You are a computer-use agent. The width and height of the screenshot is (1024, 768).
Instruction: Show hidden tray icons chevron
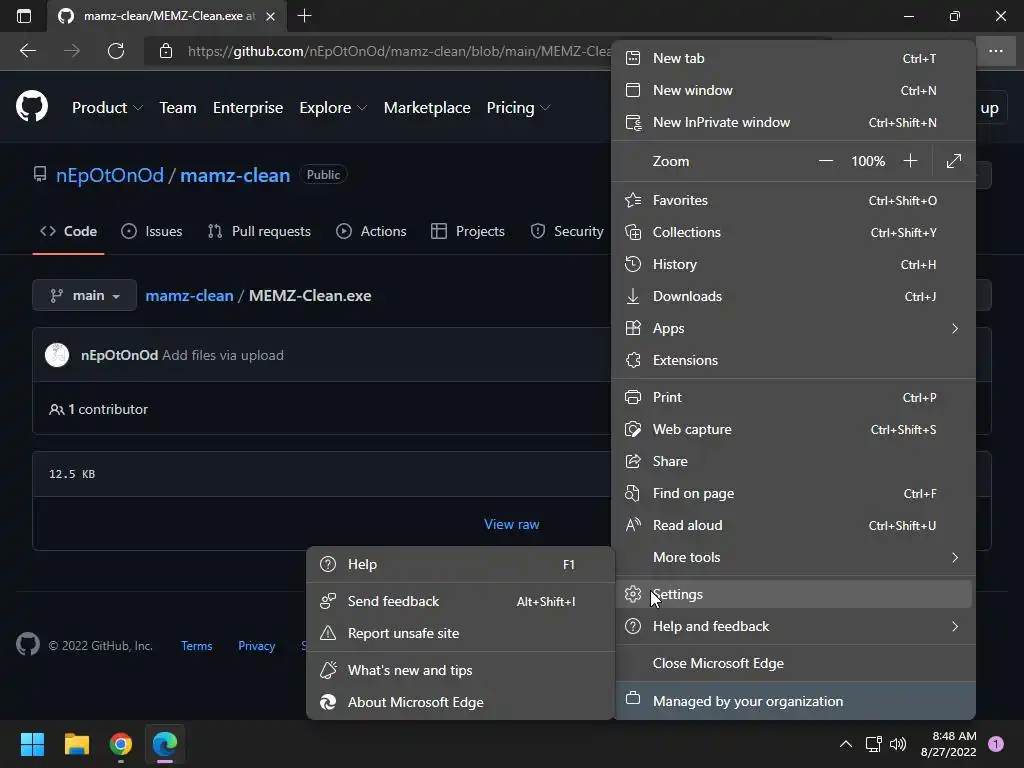tap(846, 744)
